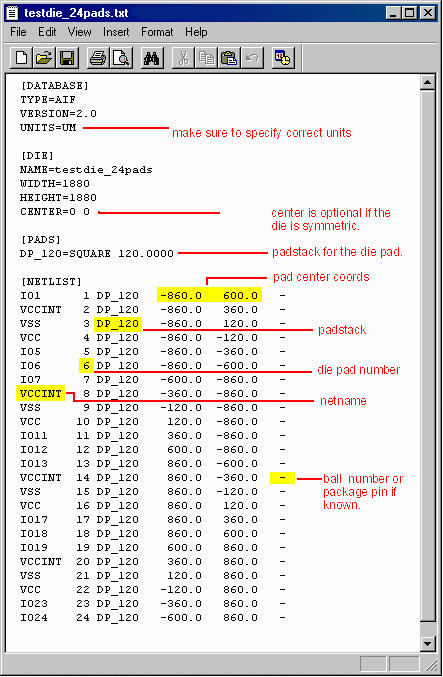Print the document with the printer icon

(98, 57)
